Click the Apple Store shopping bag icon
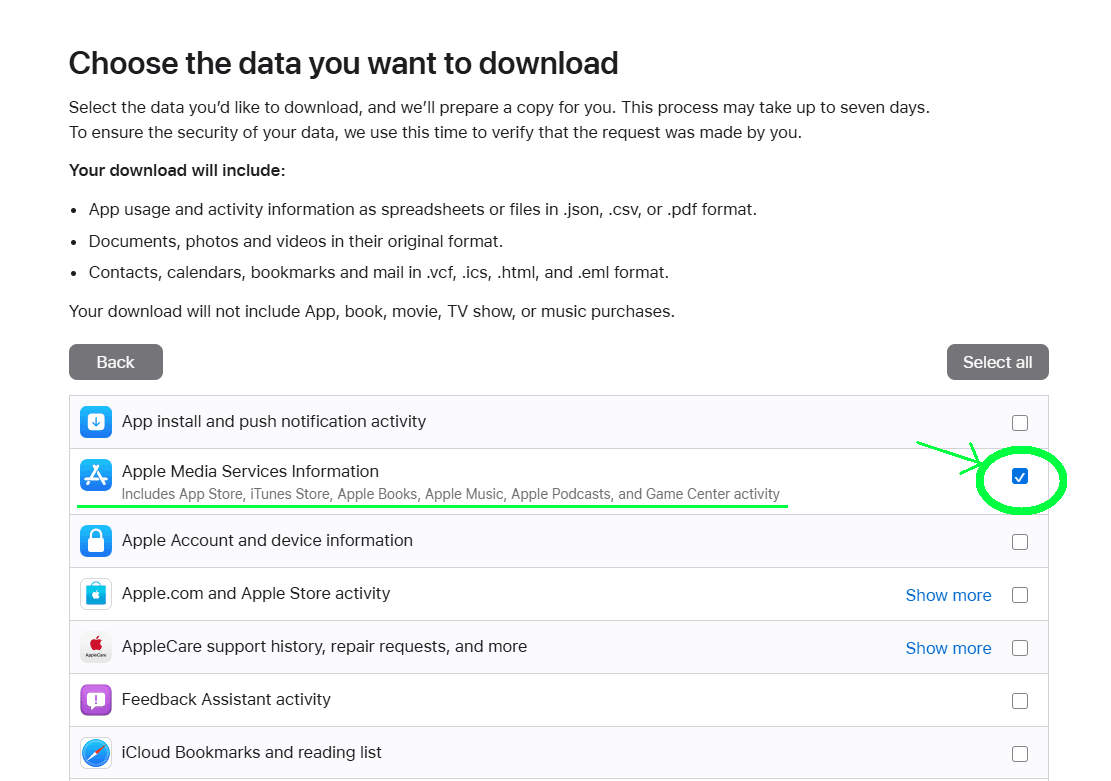Screen dimensions: 1111x781 point(95,593)
